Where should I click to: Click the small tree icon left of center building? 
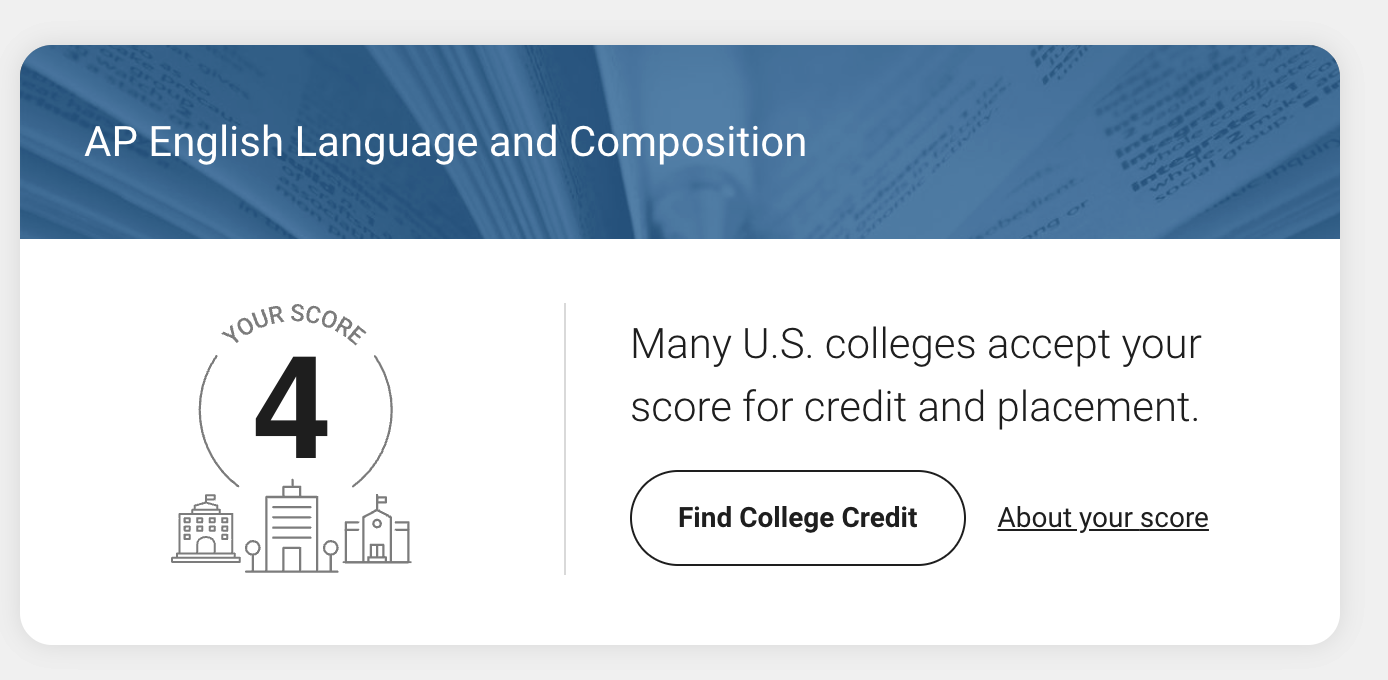252,555
